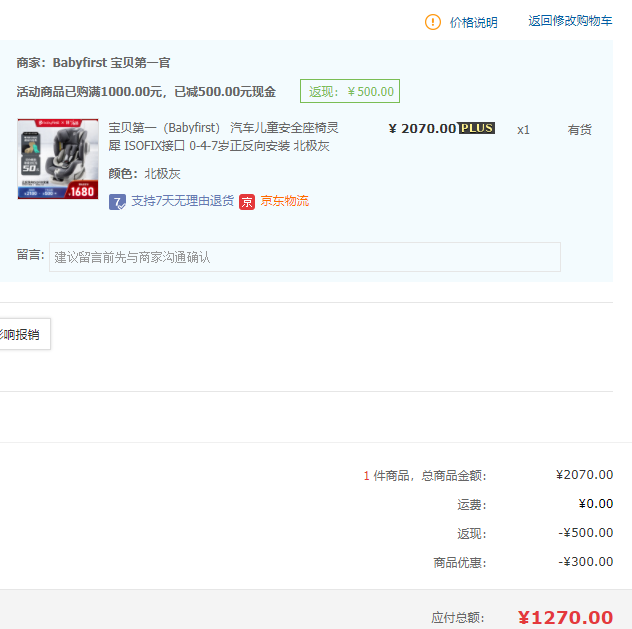This screenshot has width=632, height=629.
Task: Click the 总商品金额 ¥2070.00 value
Action: (584, 475)
